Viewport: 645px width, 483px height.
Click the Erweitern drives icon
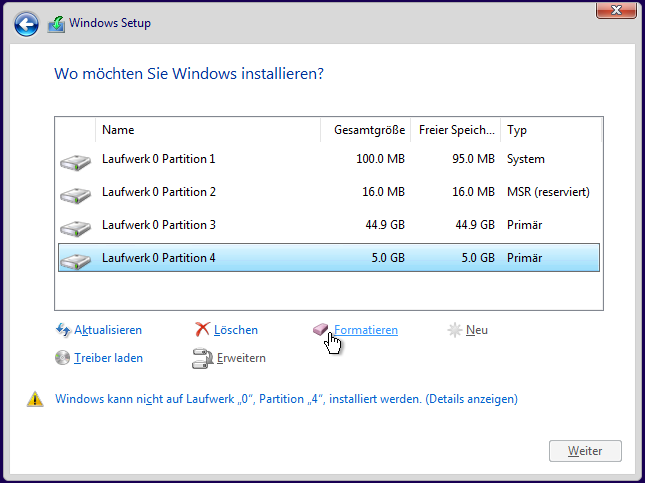[202, 358]
